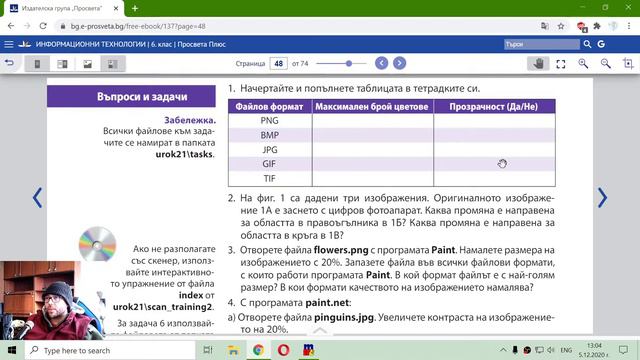Click the address bar URL
This screenshot has height=360, width=640.
click(138, 26)
